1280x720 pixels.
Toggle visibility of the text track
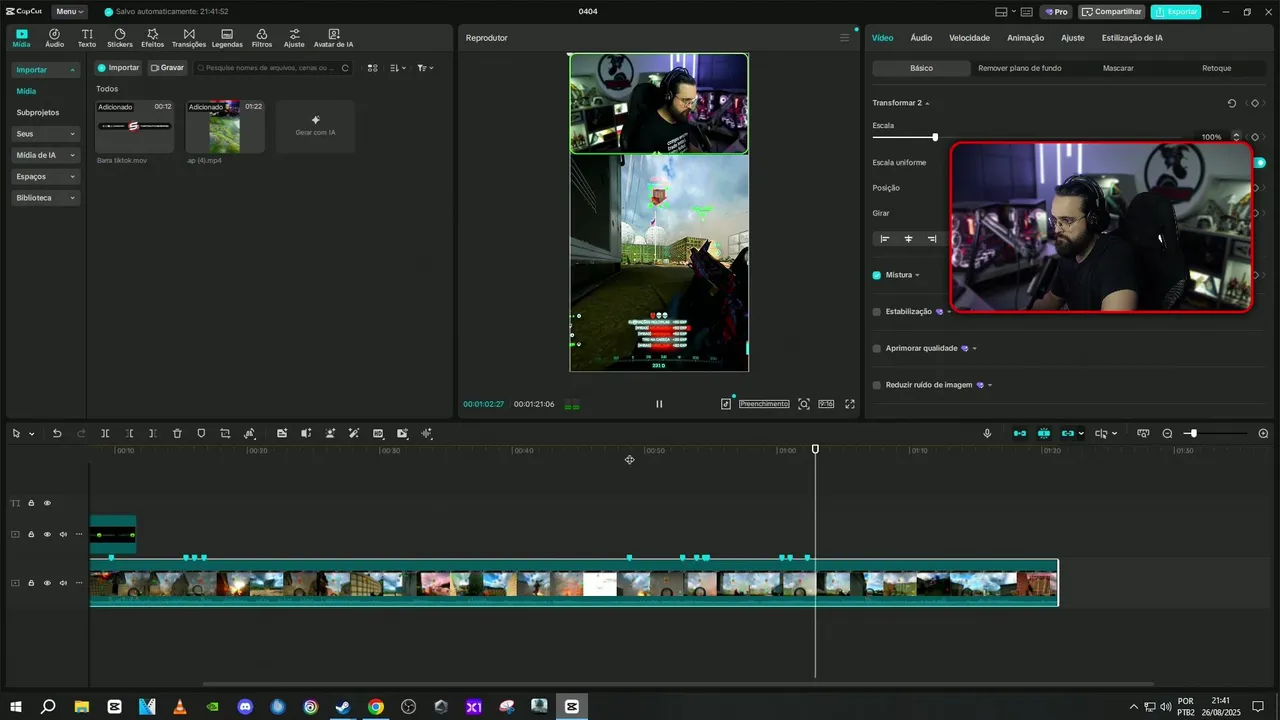click(x=47, y=503)
